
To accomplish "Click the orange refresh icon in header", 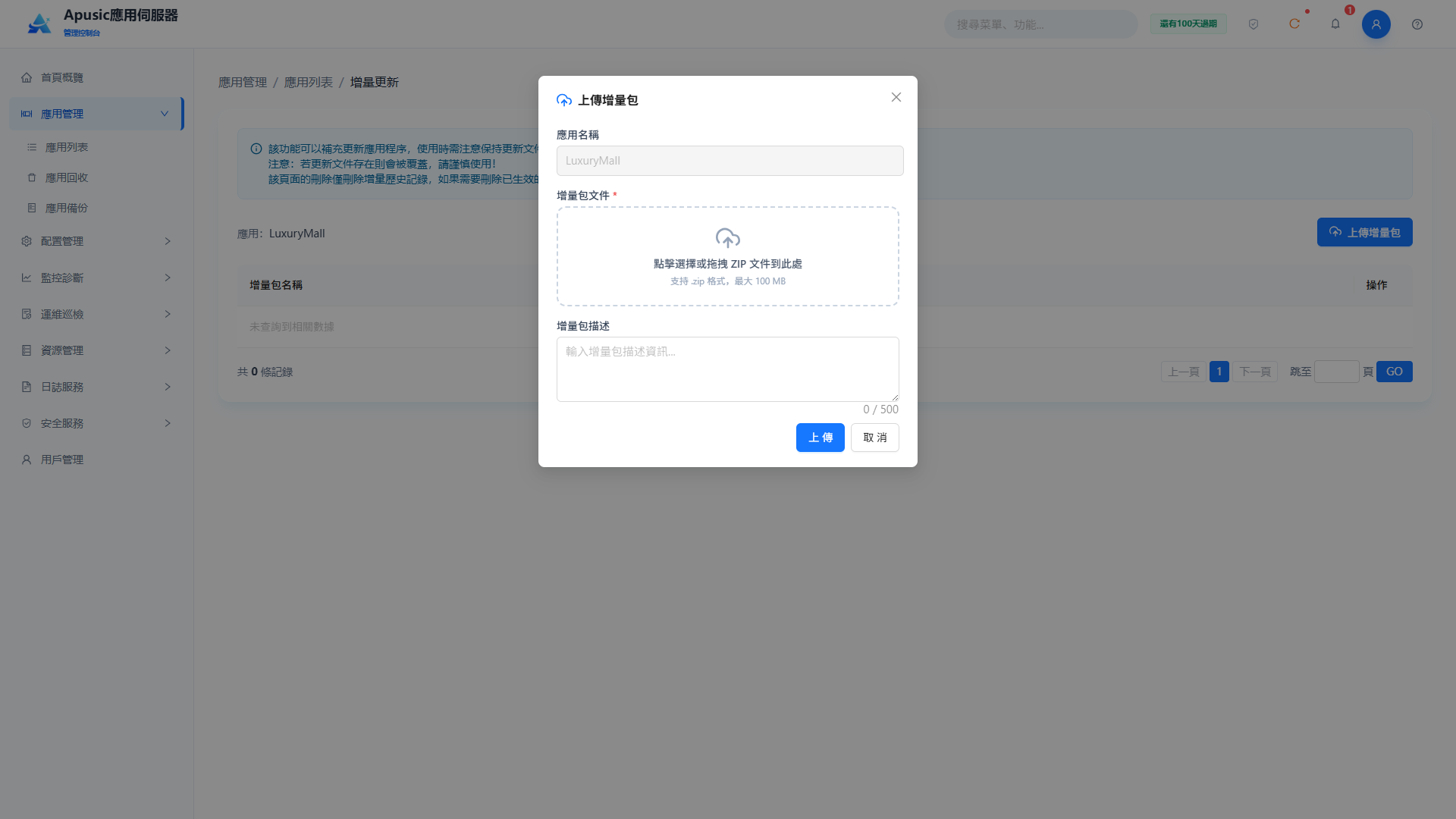I will (x=1294, y=24).
